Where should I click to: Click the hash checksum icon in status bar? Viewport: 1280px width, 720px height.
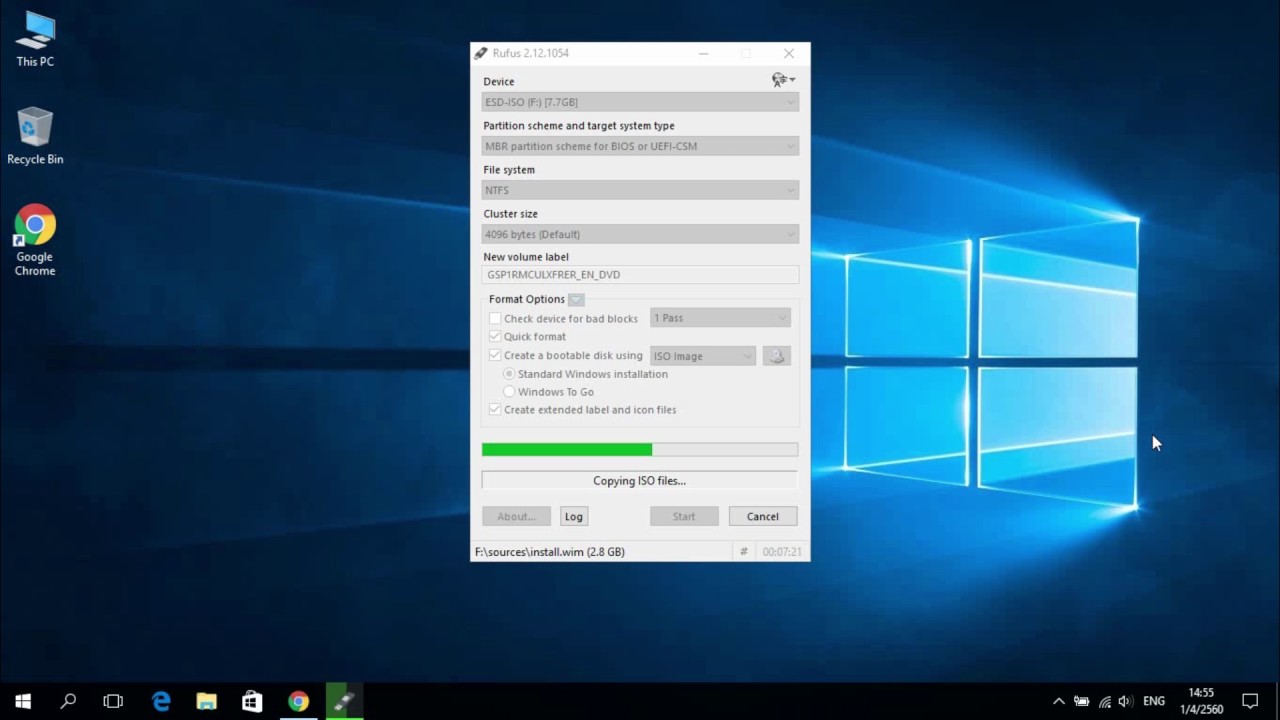coord(743,552)
